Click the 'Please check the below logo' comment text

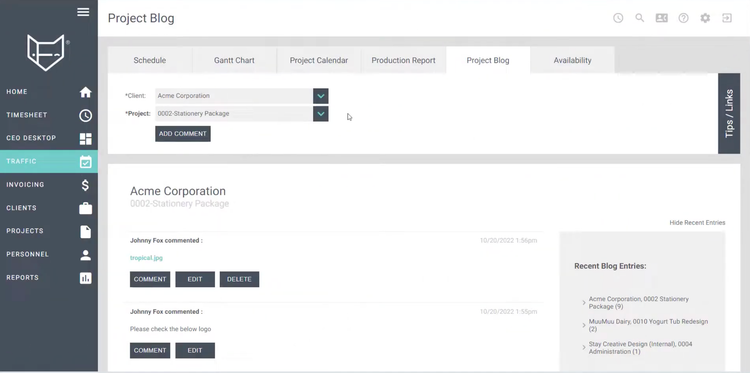click(x=170, y=329)
